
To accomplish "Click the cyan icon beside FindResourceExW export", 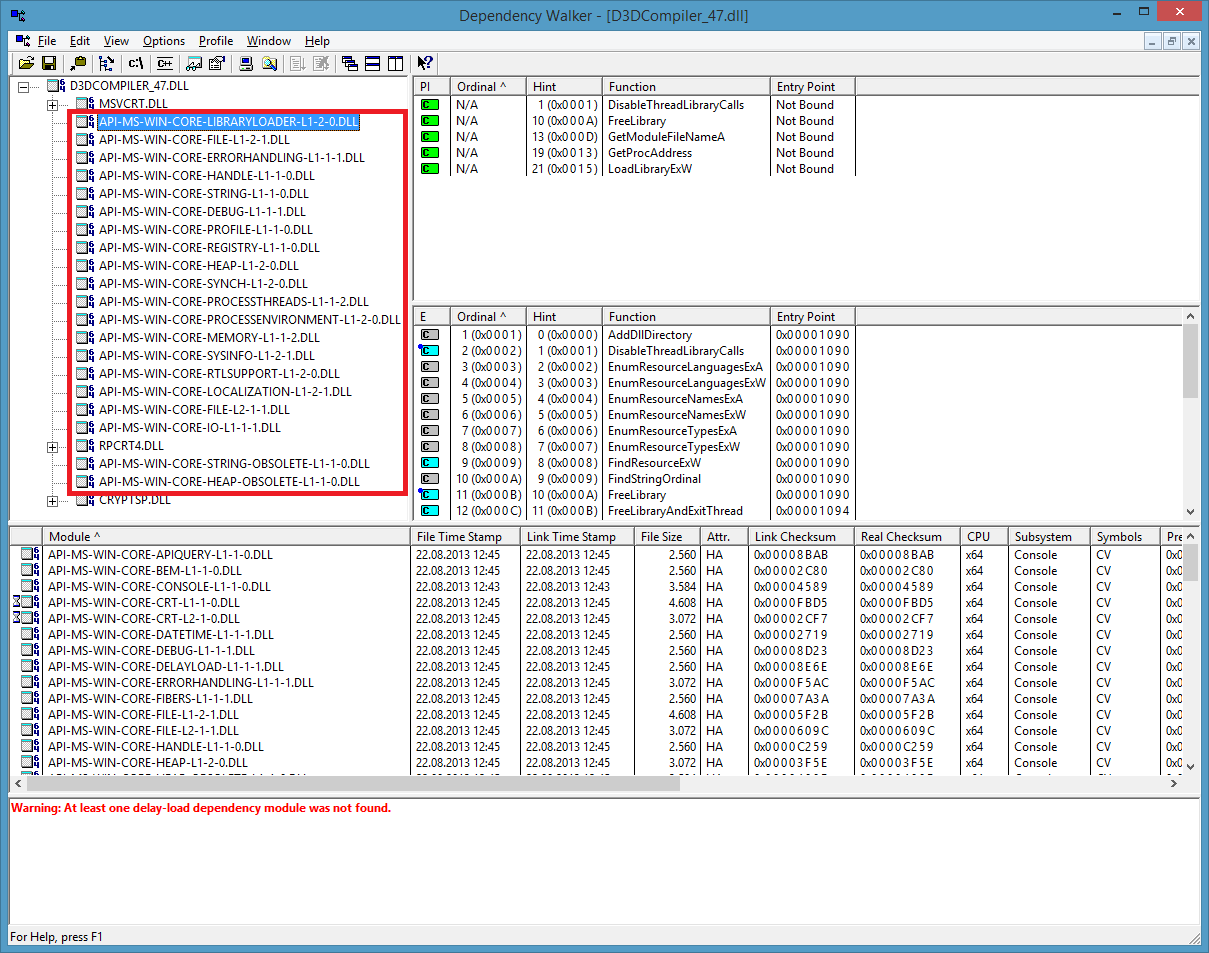I will point(430,463).
